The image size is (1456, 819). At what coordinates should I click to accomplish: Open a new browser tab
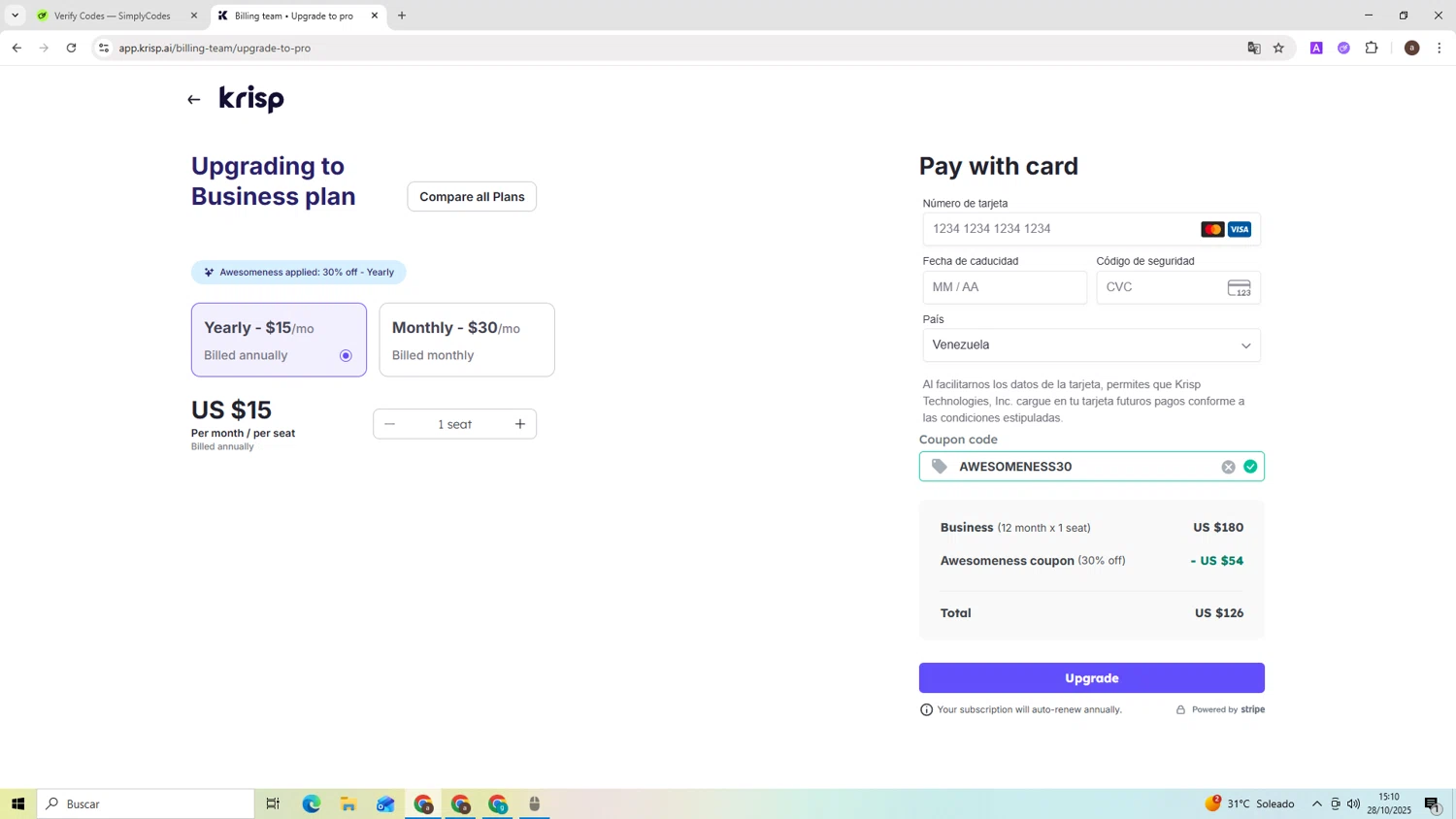402,16
